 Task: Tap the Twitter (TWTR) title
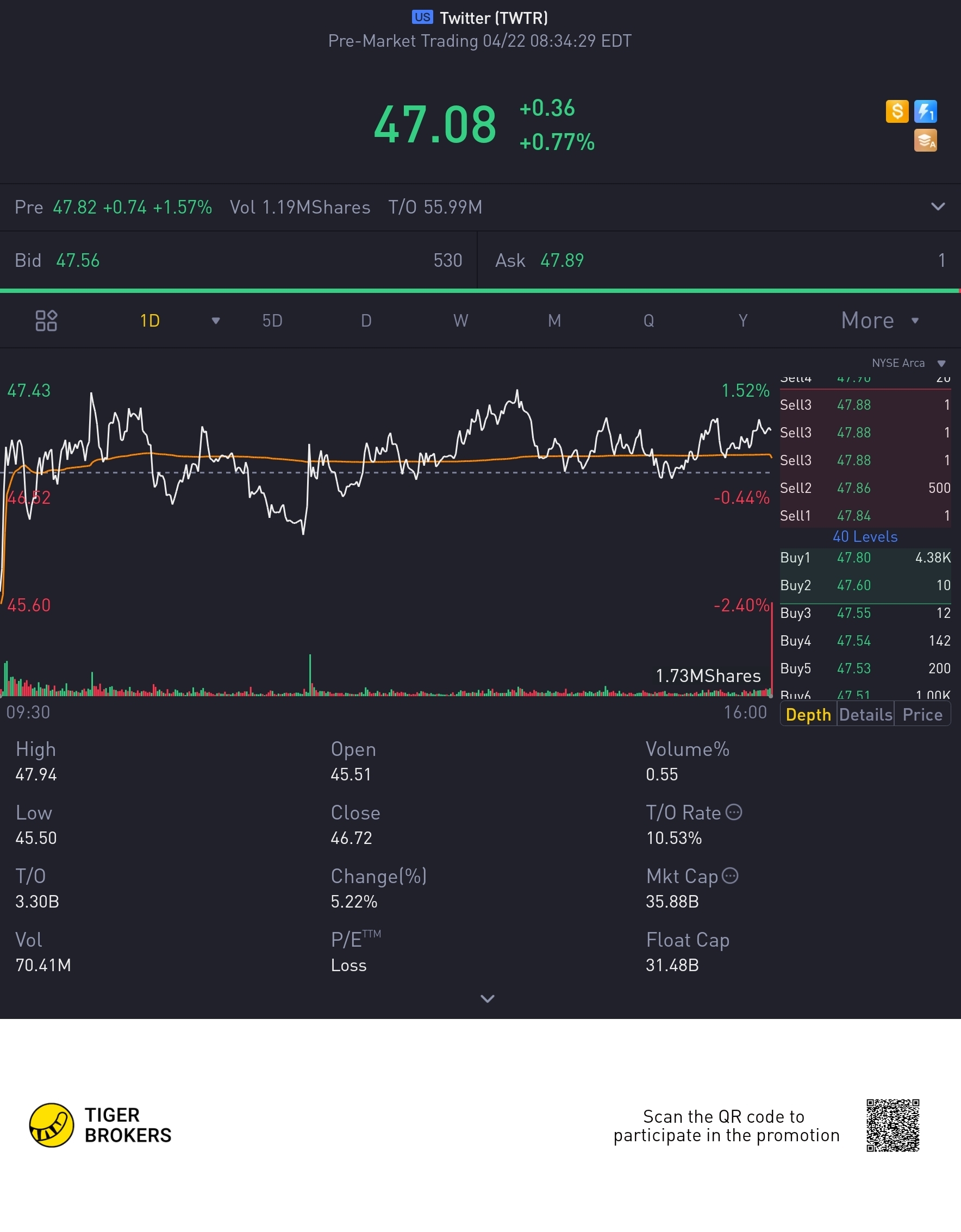tap(494, 18)
